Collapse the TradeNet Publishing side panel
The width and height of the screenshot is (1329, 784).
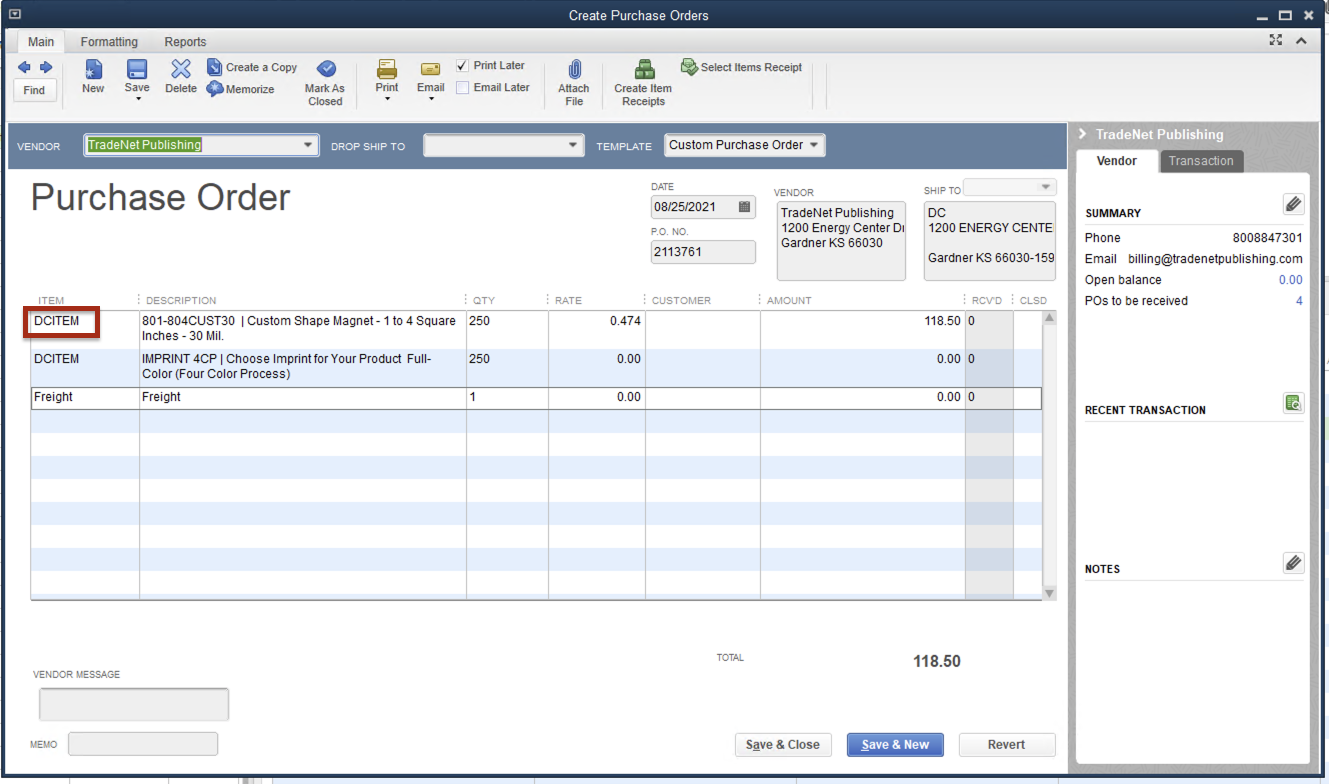click(1083, 134)
